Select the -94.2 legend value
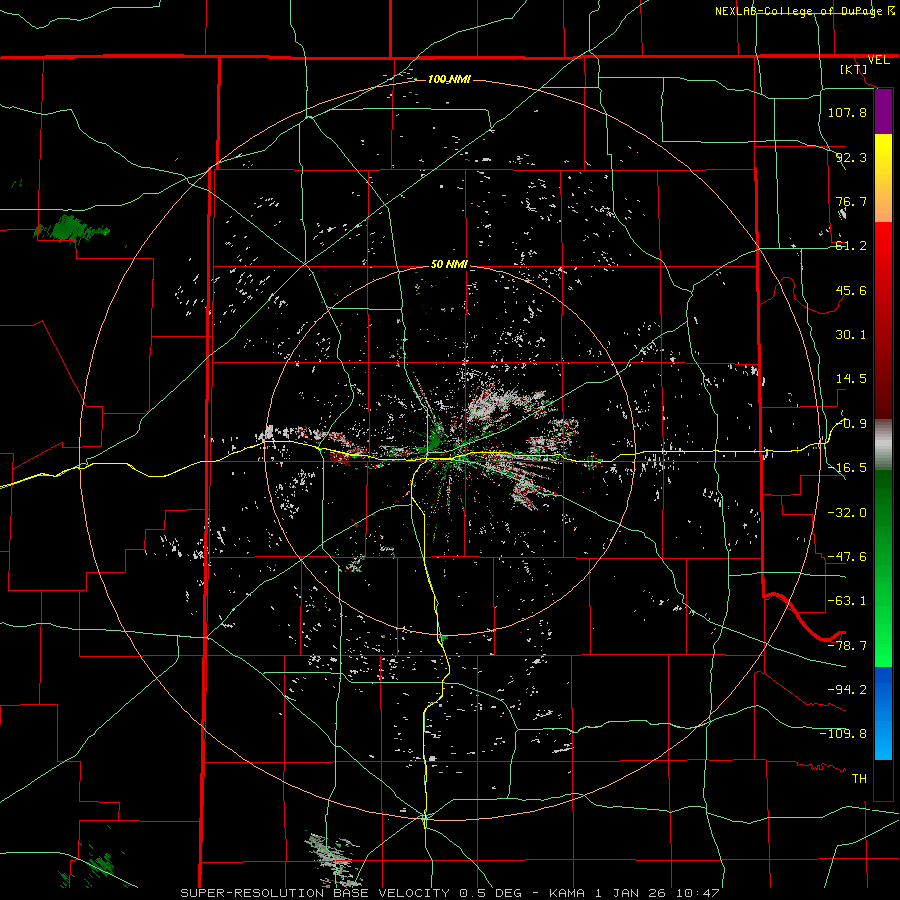Viewport: 900px width, 900px height. point(847,690)
